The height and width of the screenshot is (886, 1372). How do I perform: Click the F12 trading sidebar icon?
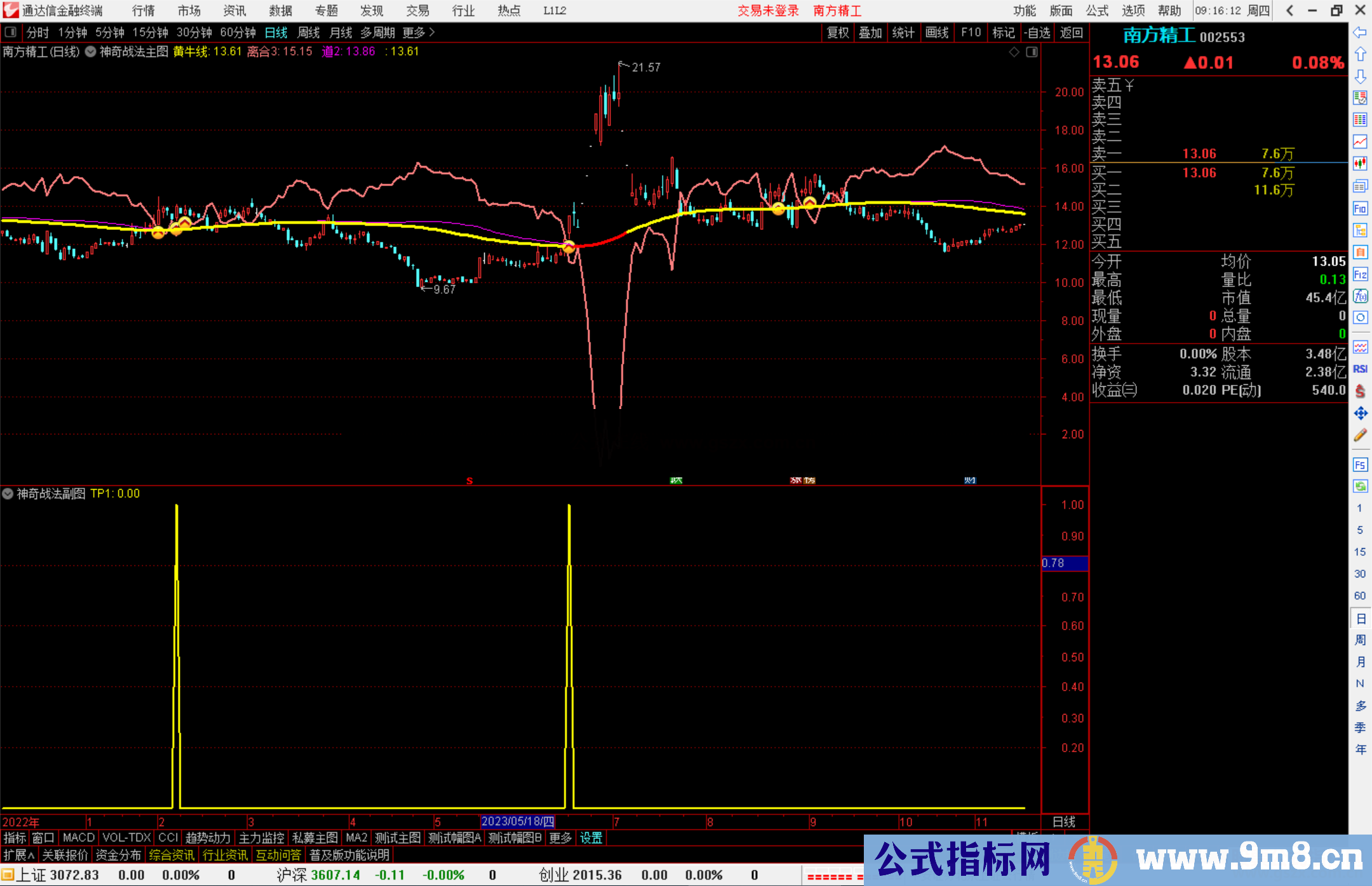click(1360, 274)
